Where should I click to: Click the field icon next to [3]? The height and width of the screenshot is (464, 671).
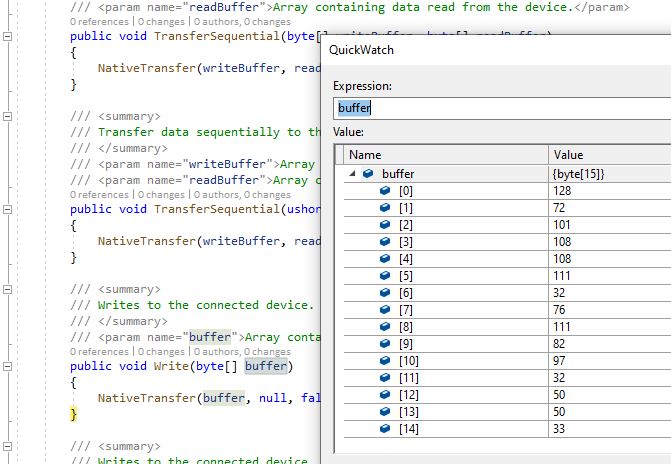click(385, 242)
